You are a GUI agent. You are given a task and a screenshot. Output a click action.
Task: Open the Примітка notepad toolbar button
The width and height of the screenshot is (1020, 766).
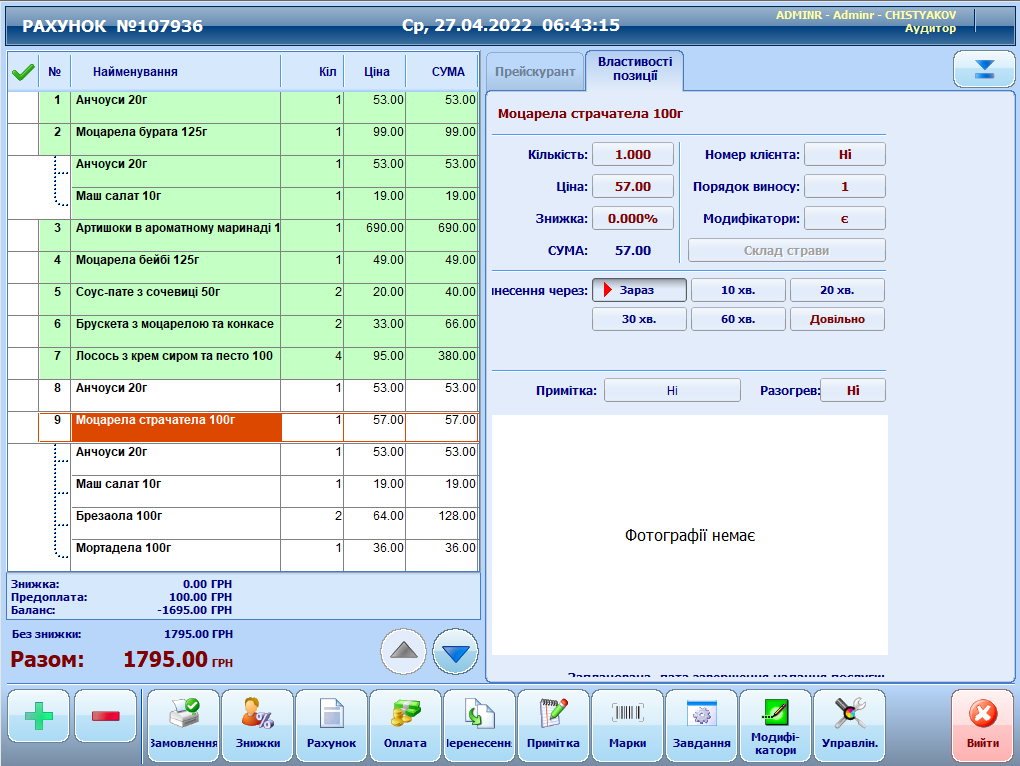pos(553,725)
